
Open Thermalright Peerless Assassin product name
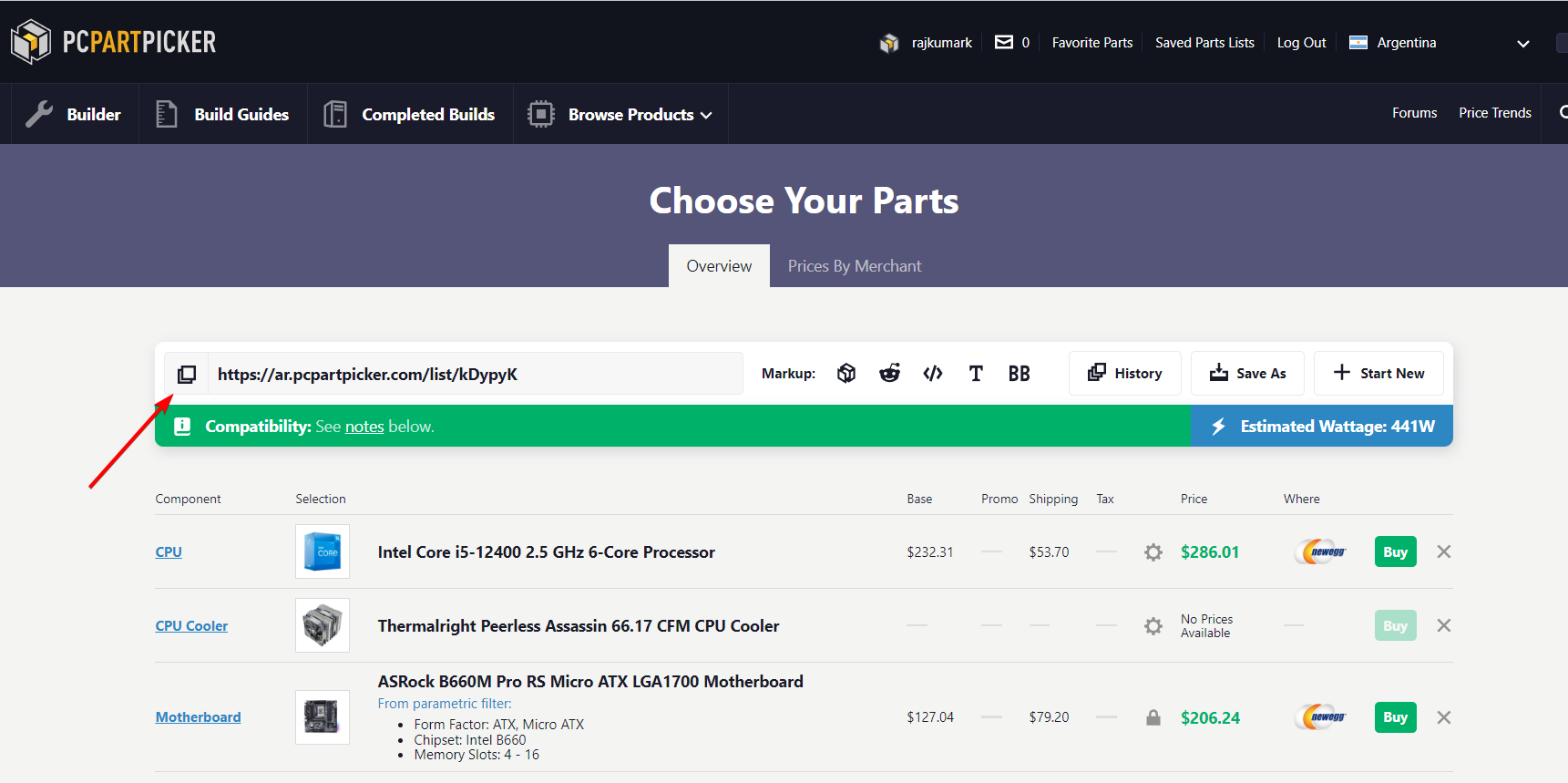click(x=579, y=626)
